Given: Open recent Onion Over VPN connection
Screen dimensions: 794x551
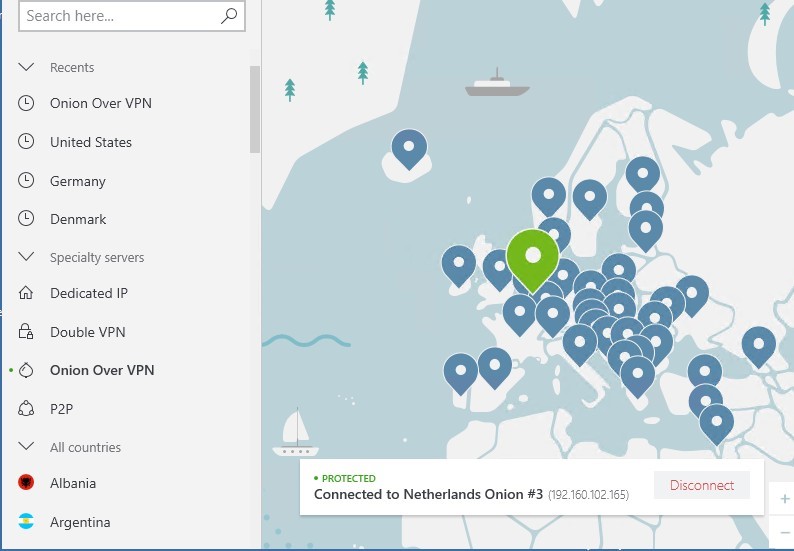Looking at the screenshot, I should [100, 104].
